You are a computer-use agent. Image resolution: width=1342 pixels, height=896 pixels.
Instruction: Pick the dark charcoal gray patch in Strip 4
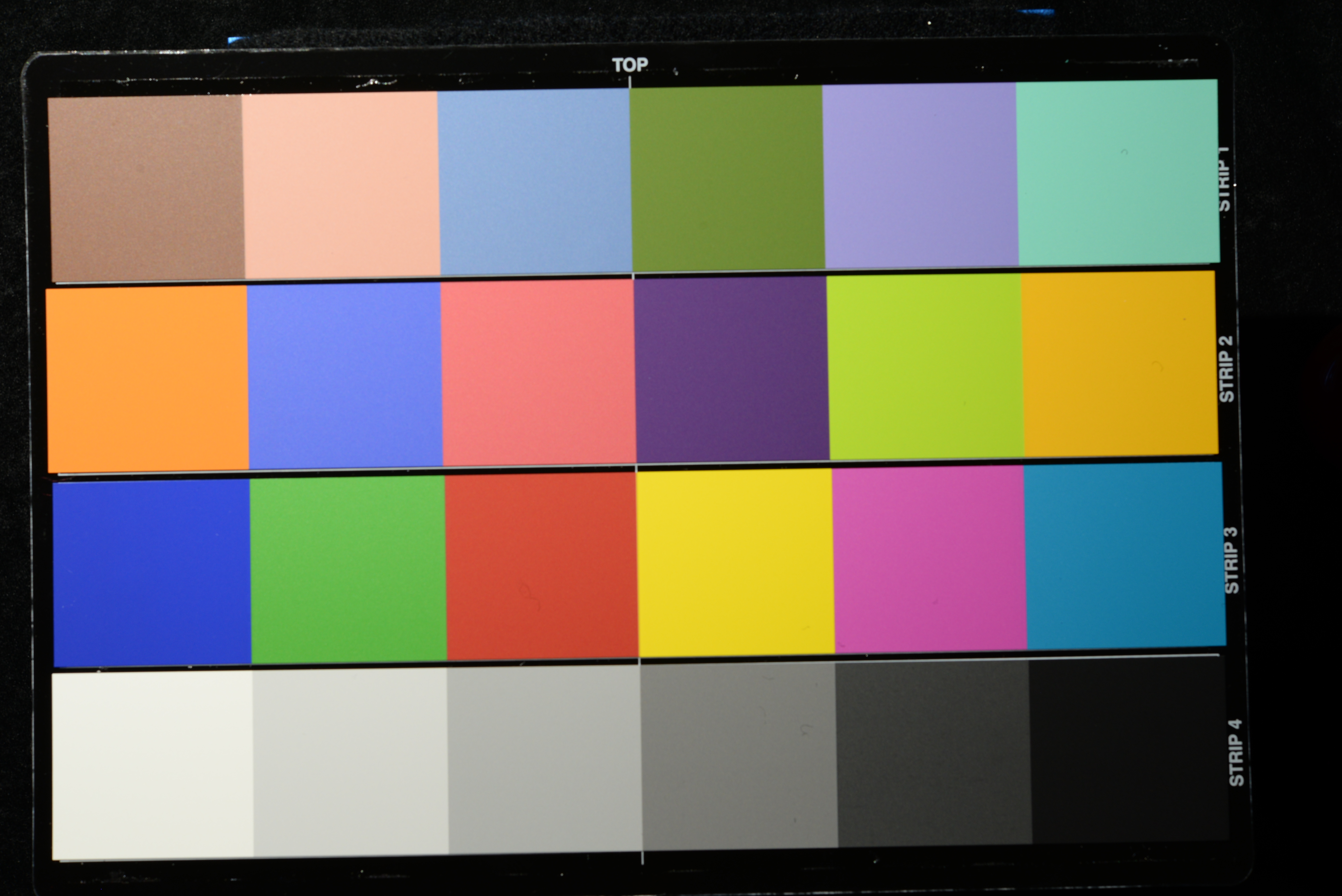point(934,753)
